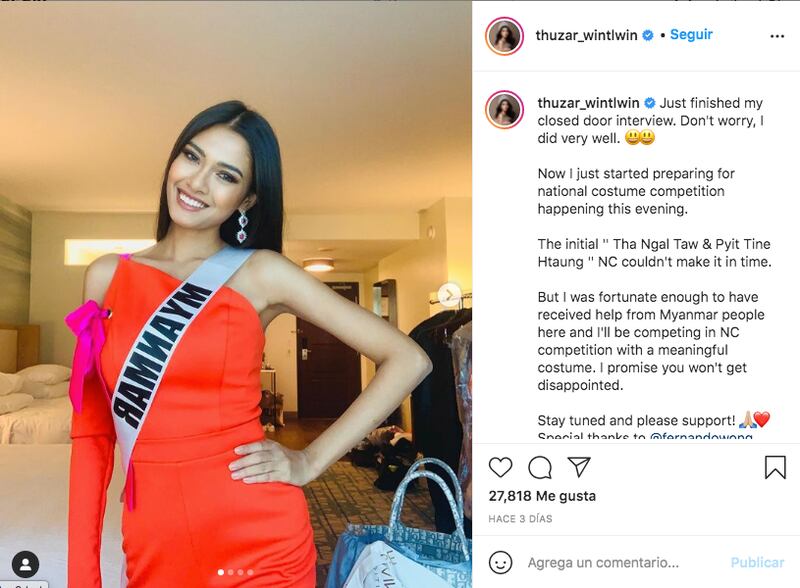Open comments with the speech bubble icon
This screenshot has width=800, height=588.
540,468
